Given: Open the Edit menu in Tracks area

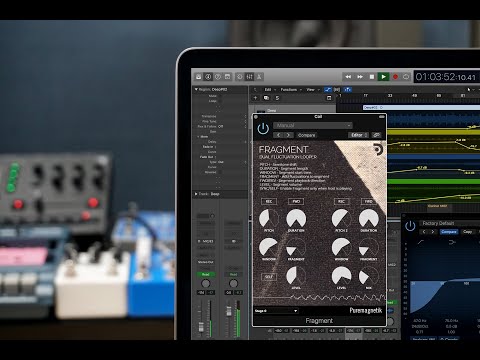Looking at the screenshot, I should 270,90.
